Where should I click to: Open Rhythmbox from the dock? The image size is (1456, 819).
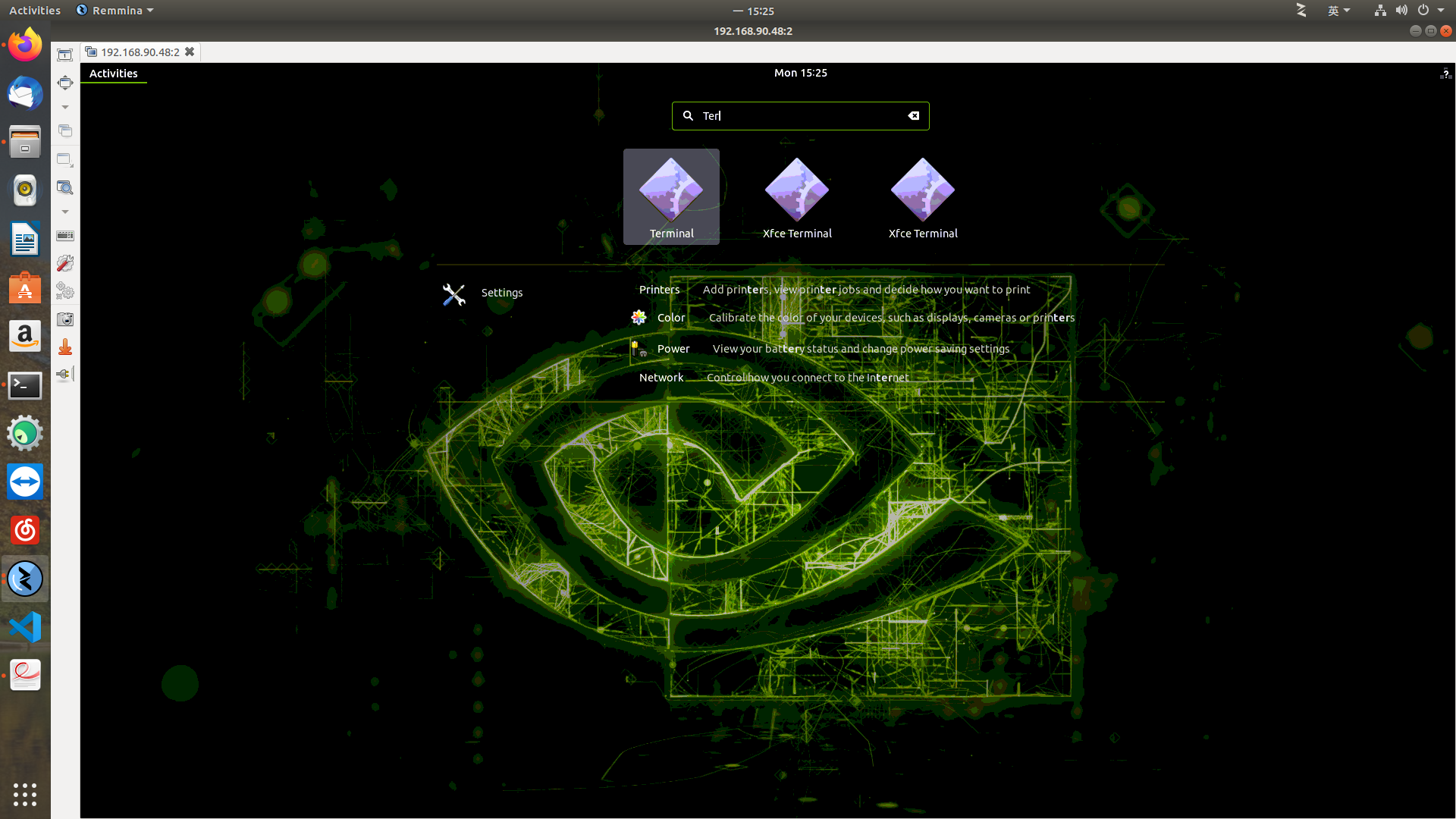point(25,190)
